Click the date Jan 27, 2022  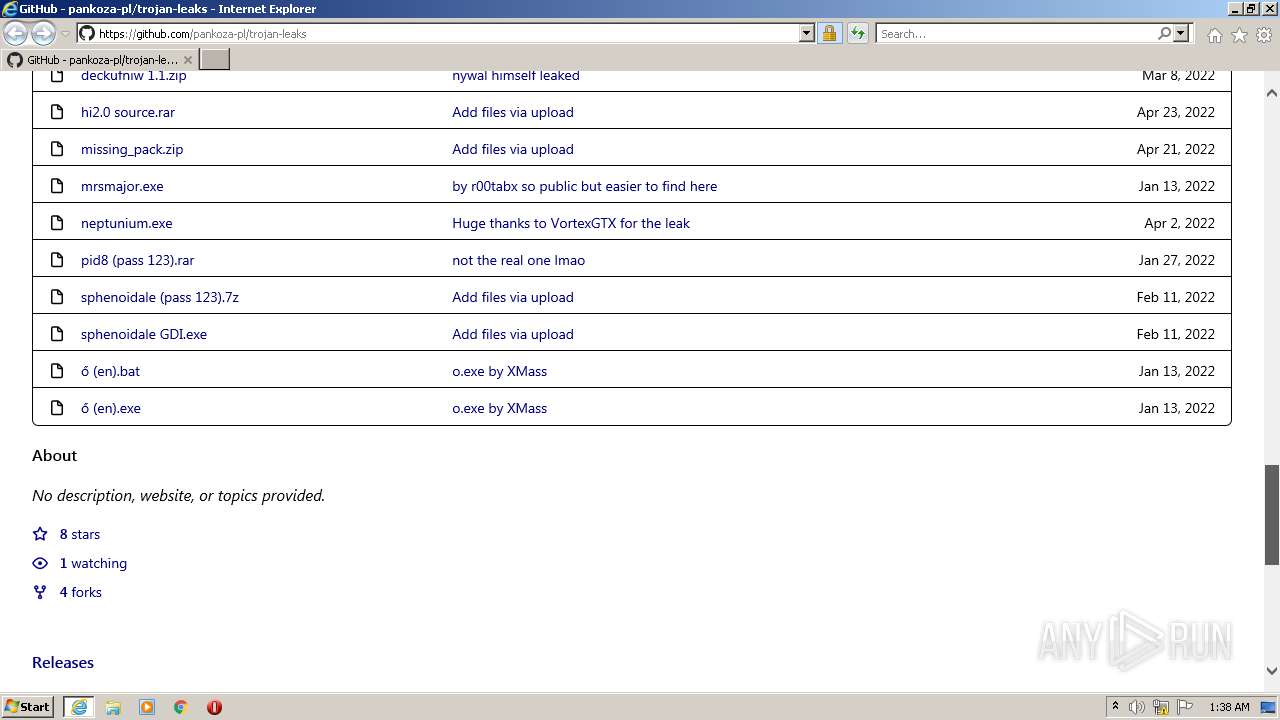1177,260
